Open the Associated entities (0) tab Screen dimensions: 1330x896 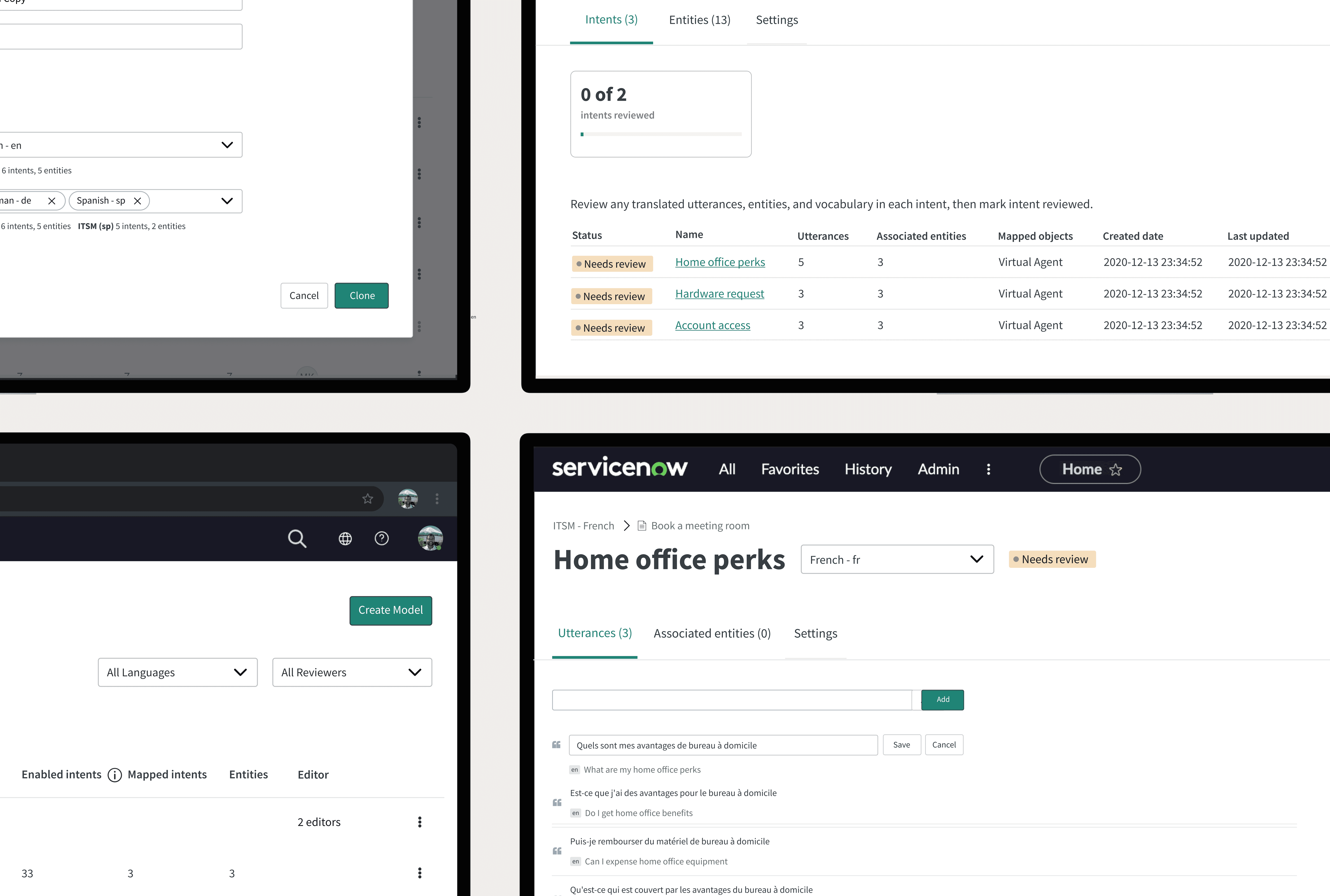click(x=712, y=633)
